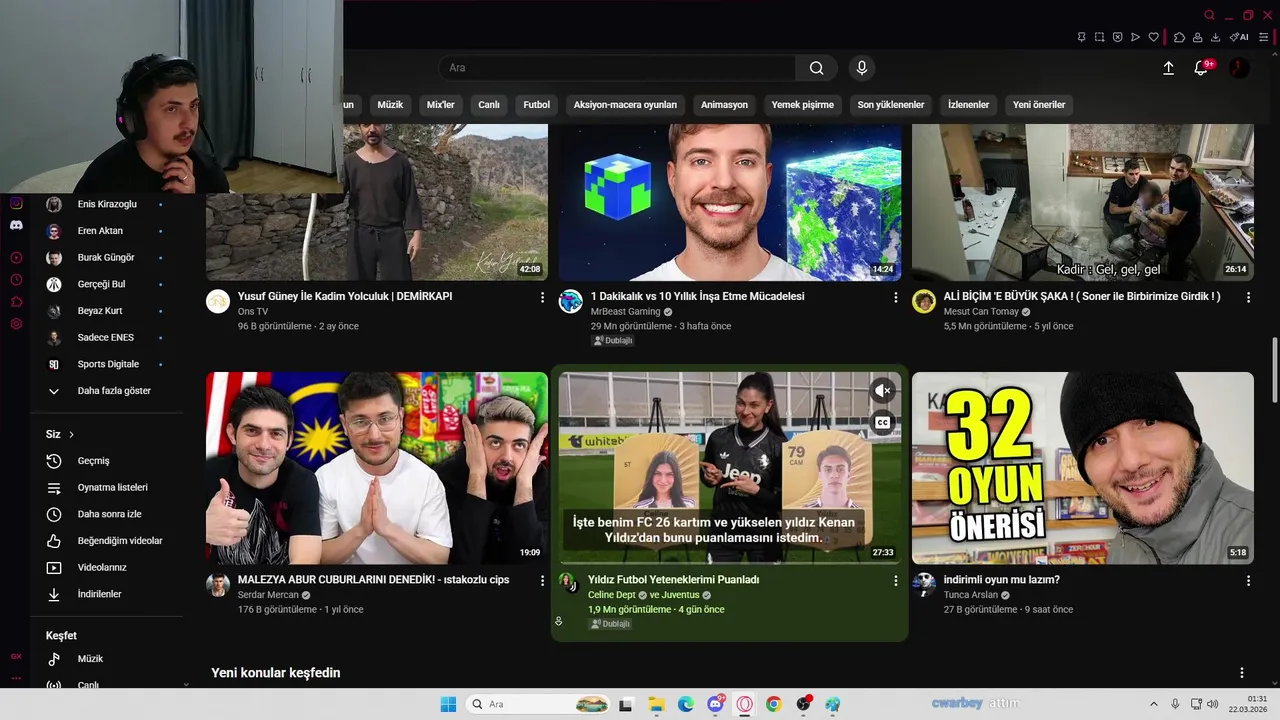Select the Yeni öneriler chip
Viewport: 1280px width, 720px height.
click(1039, 105)
